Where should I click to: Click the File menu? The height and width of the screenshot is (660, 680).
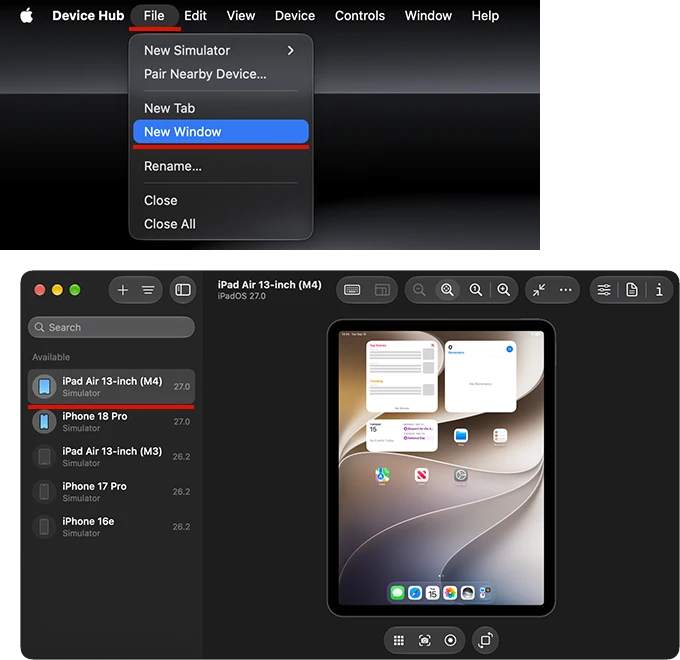(154, 16)
